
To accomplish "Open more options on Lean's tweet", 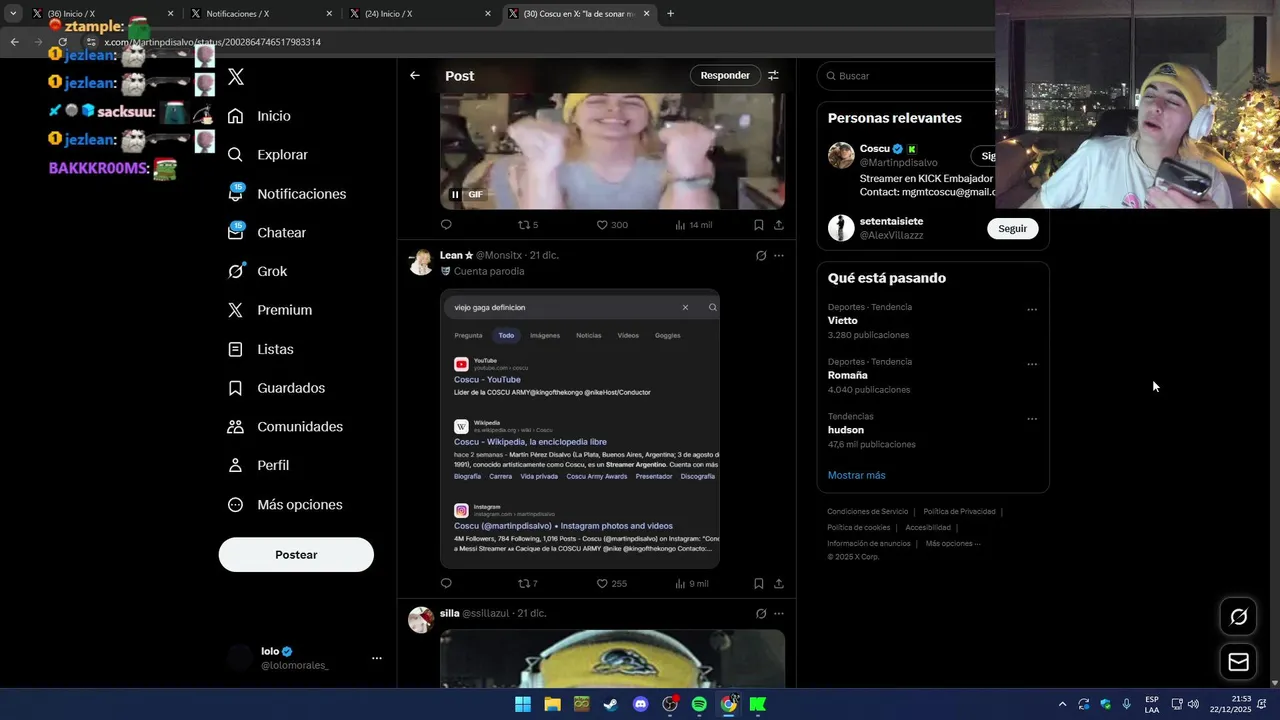I will 779,256.
